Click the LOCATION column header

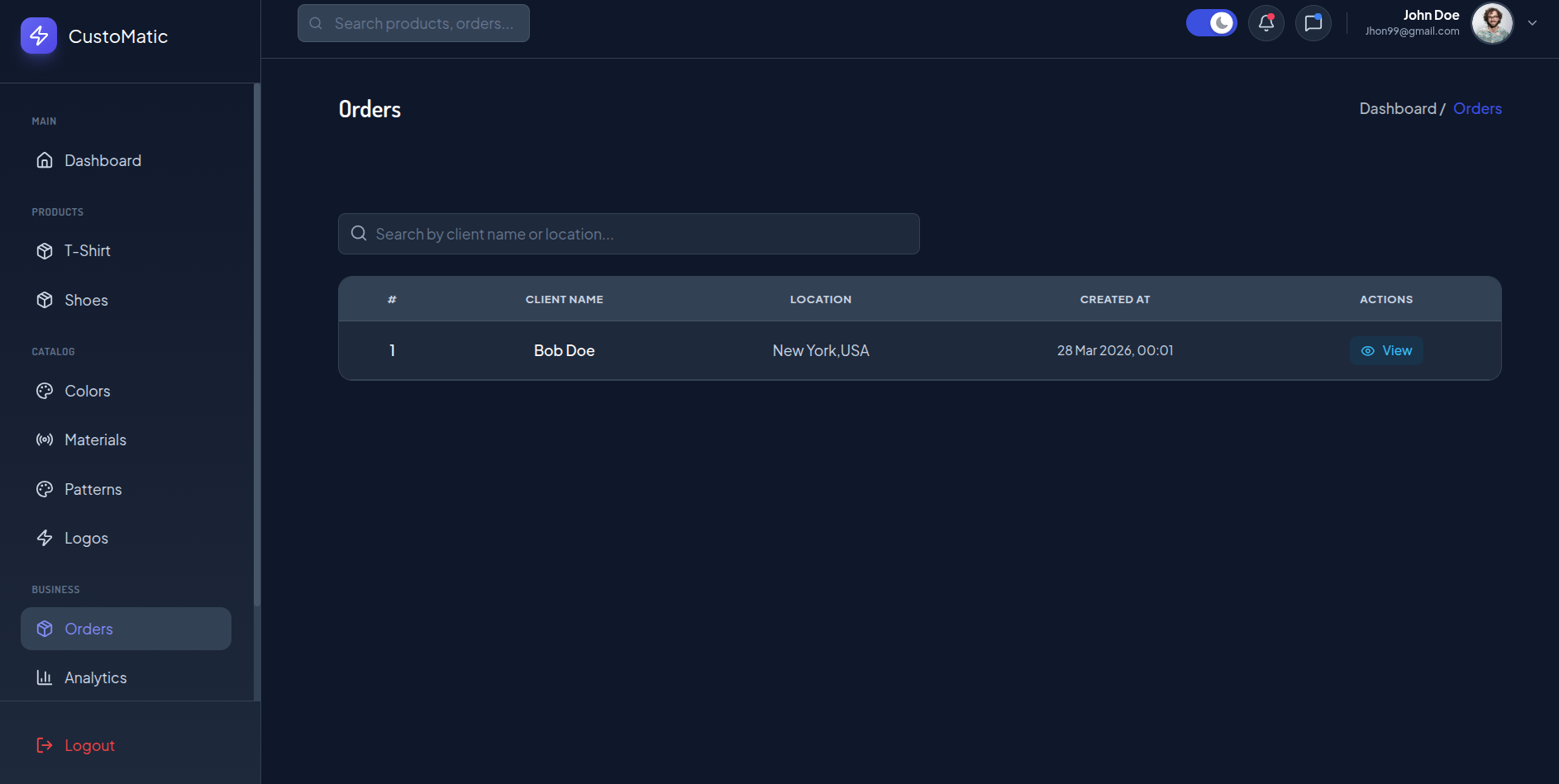point(821,299)
